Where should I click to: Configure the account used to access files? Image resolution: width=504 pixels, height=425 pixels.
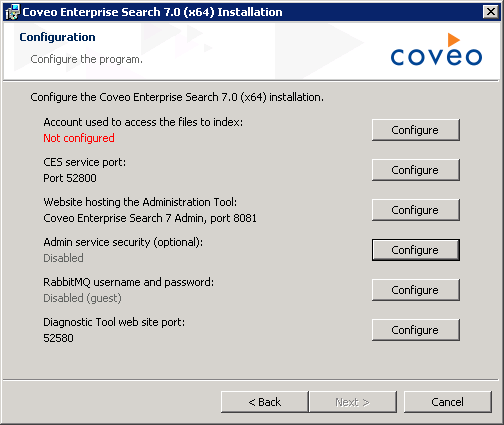[416, 130]
